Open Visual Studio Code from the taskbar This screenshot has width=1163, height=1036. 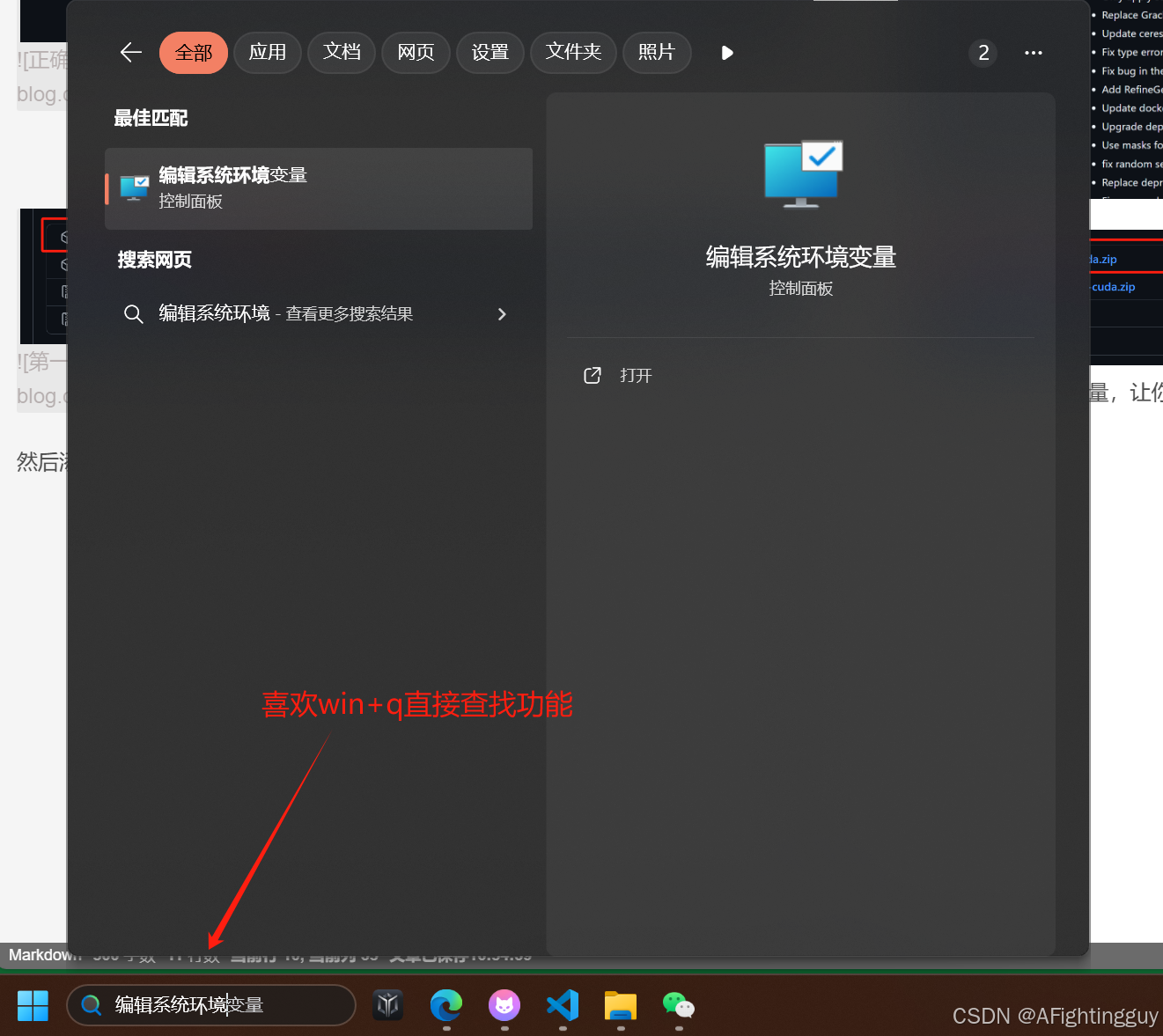(x=563, y=1006)
